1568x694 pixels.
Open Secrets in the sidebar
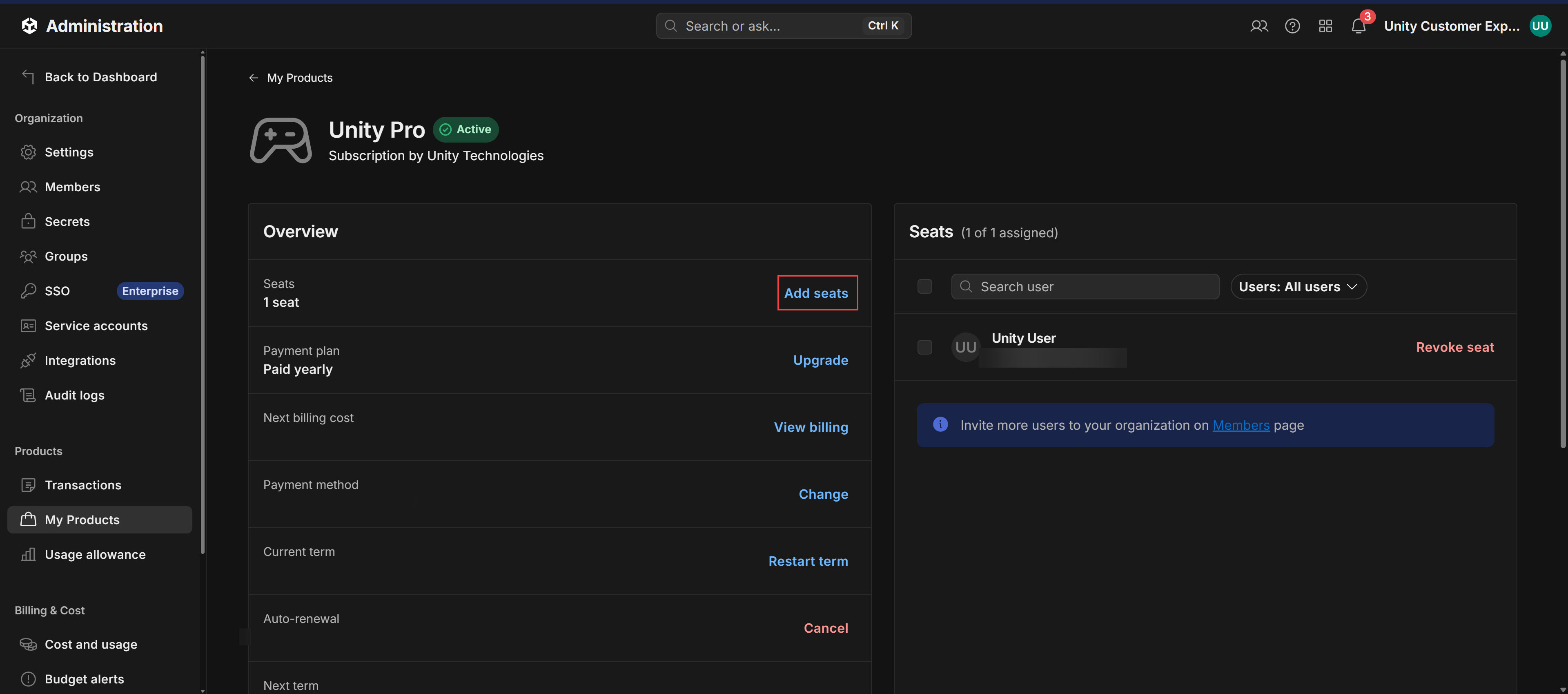click(x=99, y=221)
